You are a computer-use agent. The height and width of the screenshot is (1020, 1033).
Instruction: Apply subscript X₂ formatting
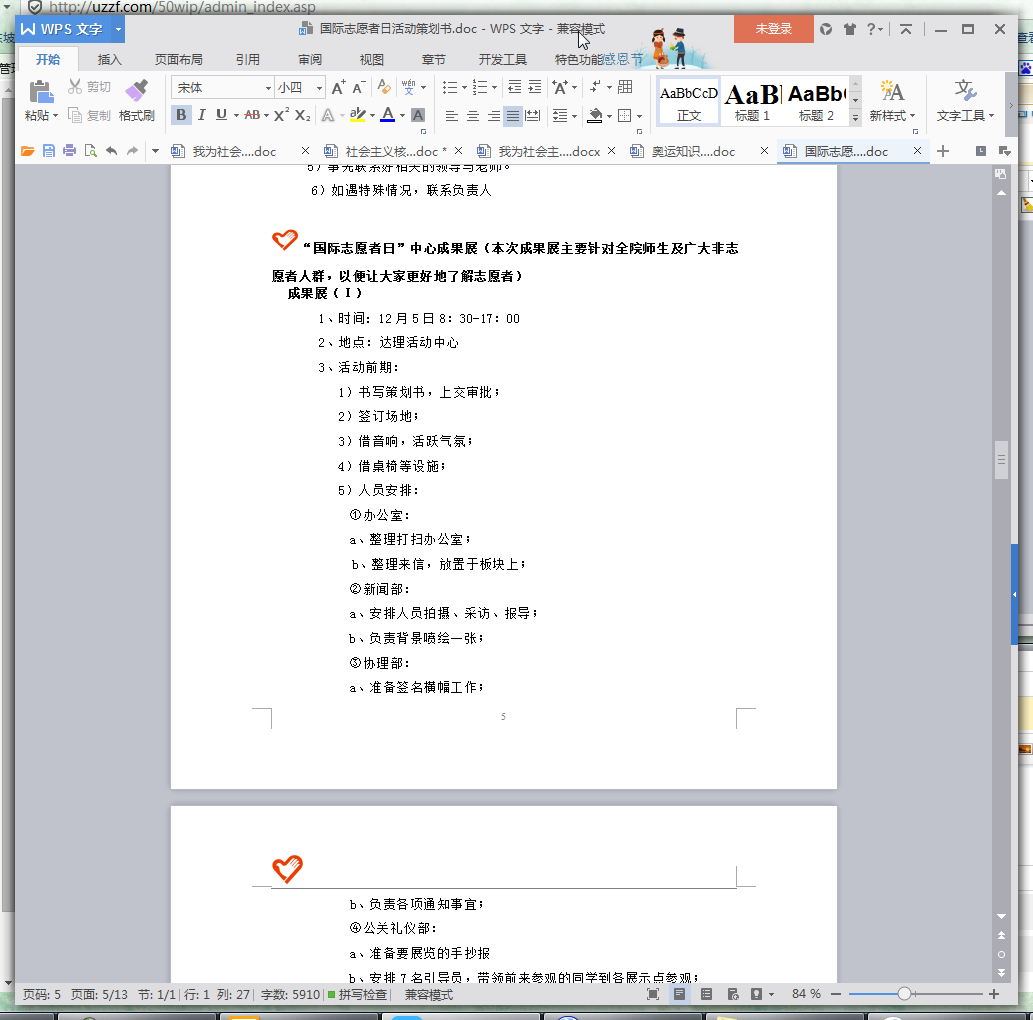pyautogui.click(x=302, y=115)
